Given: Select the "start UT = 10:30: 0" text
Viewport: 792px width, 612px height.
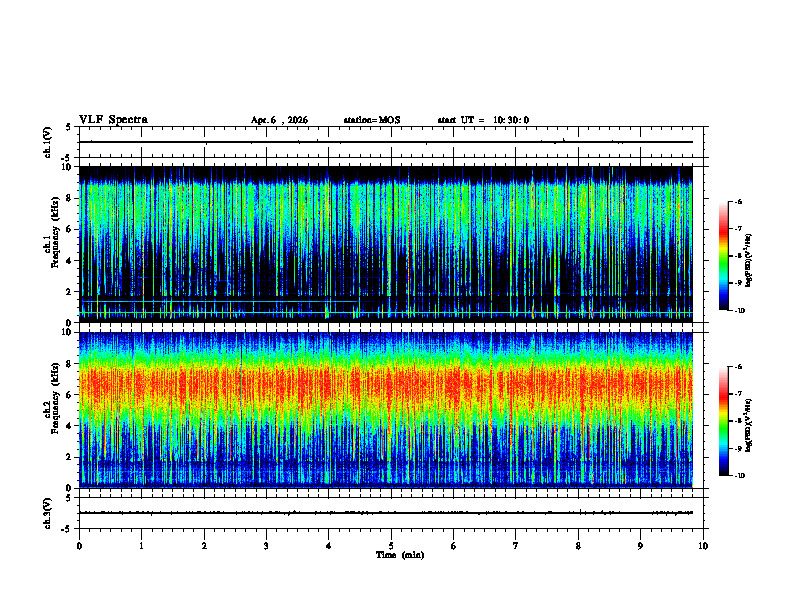Looking at the screenshot, I should 483,120.
